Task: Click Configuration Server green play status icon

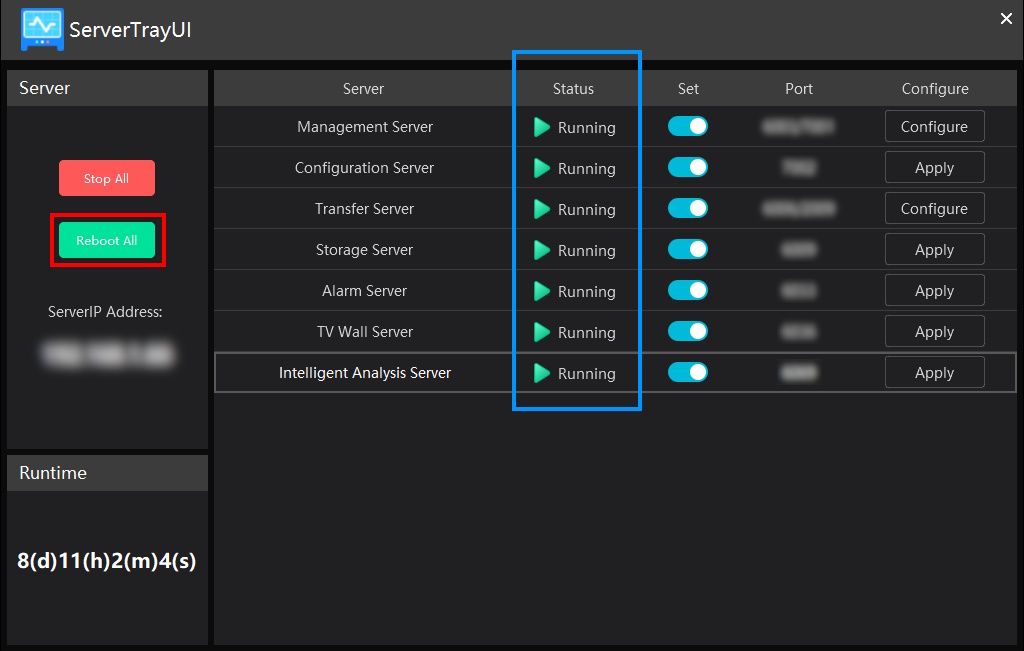Action: (542, 168)
